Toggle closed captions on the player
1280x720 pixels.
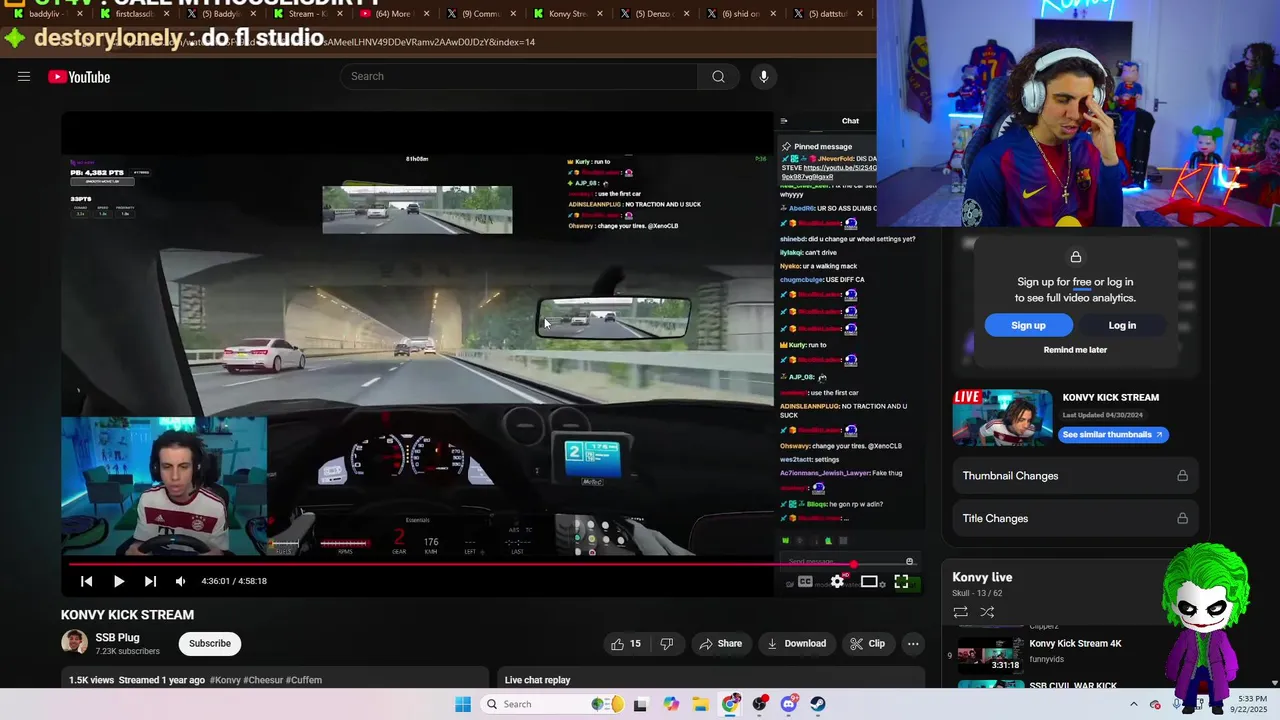(805, 581)
